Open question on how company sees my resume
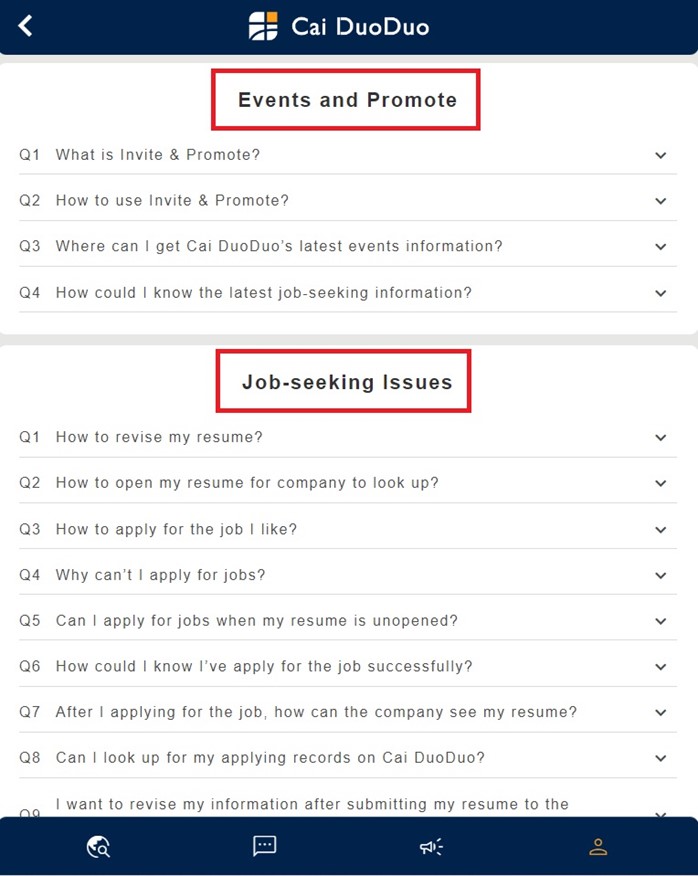 pyautogui.click(x=316, y=713)
